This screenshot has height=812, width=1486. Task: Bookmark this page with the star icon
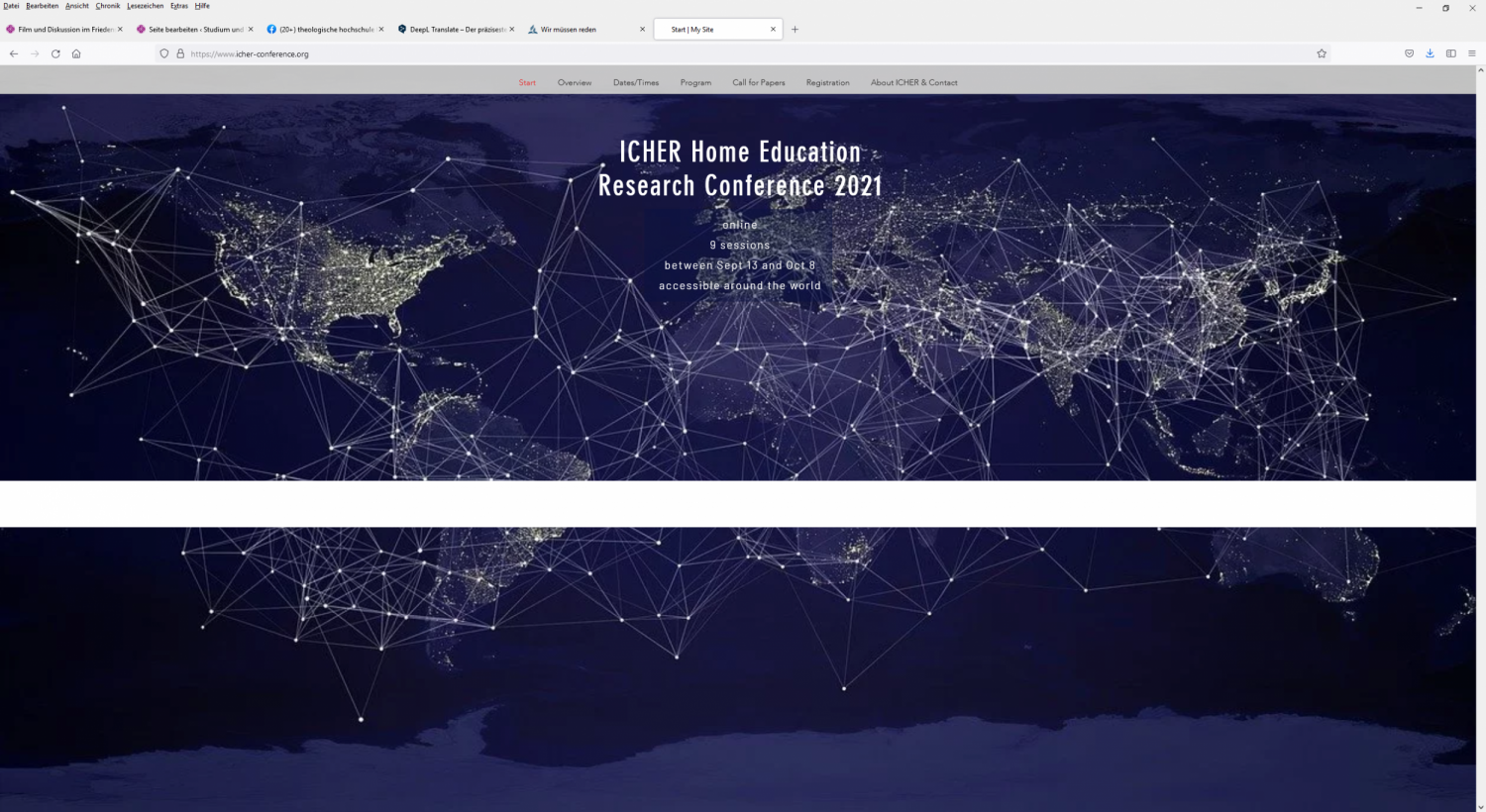pyautogui.click(x=1322, y=53)
